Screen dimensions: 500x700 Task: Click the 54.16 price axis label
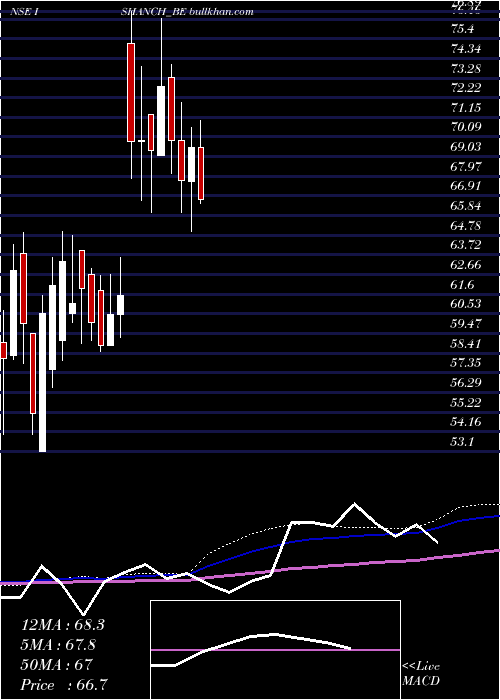pos(466,422)
